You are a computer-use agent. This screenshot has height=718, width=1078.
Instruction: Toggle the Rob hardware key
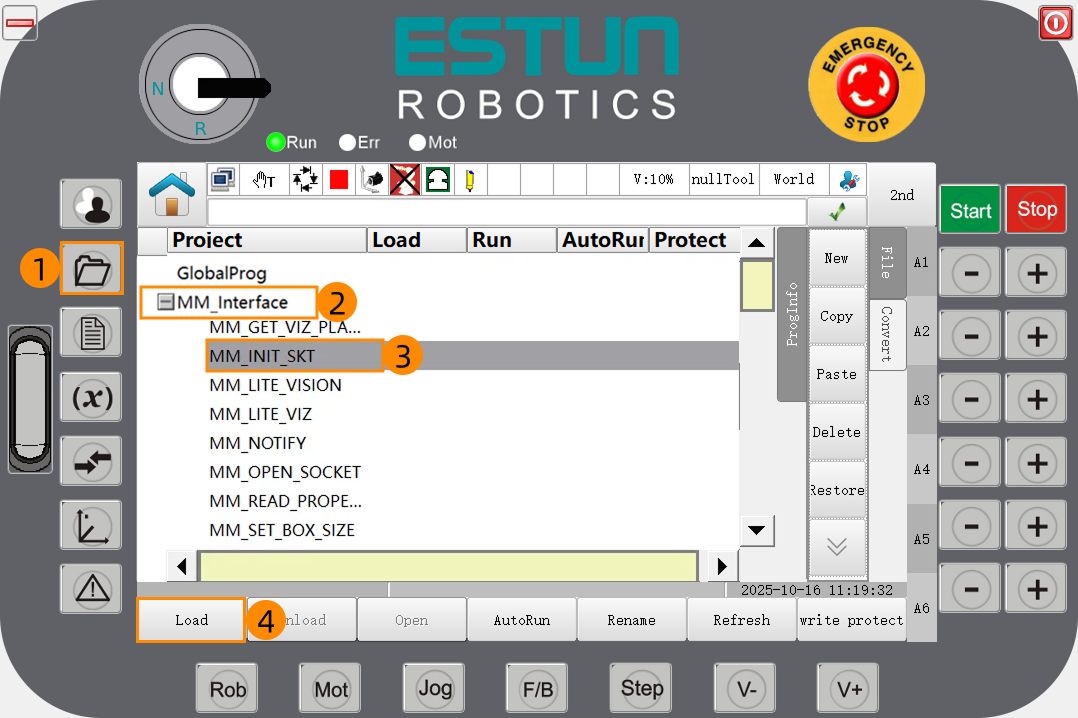(227, 688)
